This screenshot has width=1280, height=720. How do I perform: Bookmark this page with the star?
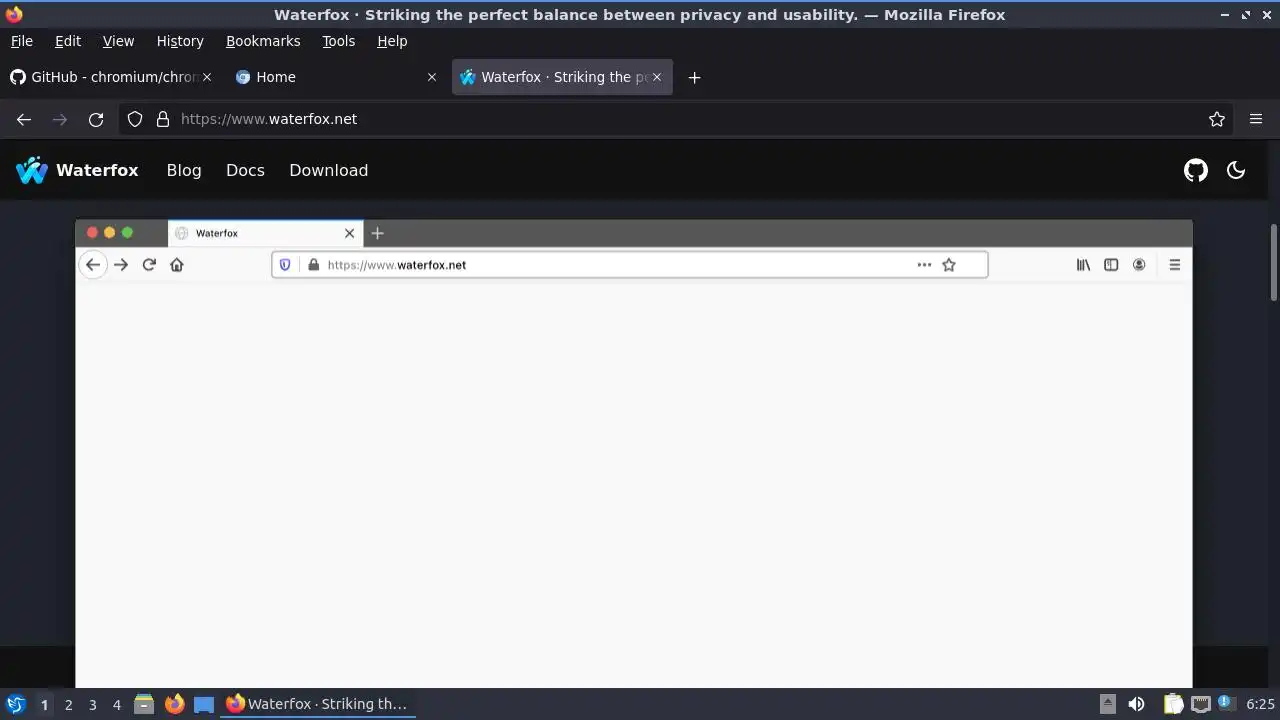(x=1217, y=119)
